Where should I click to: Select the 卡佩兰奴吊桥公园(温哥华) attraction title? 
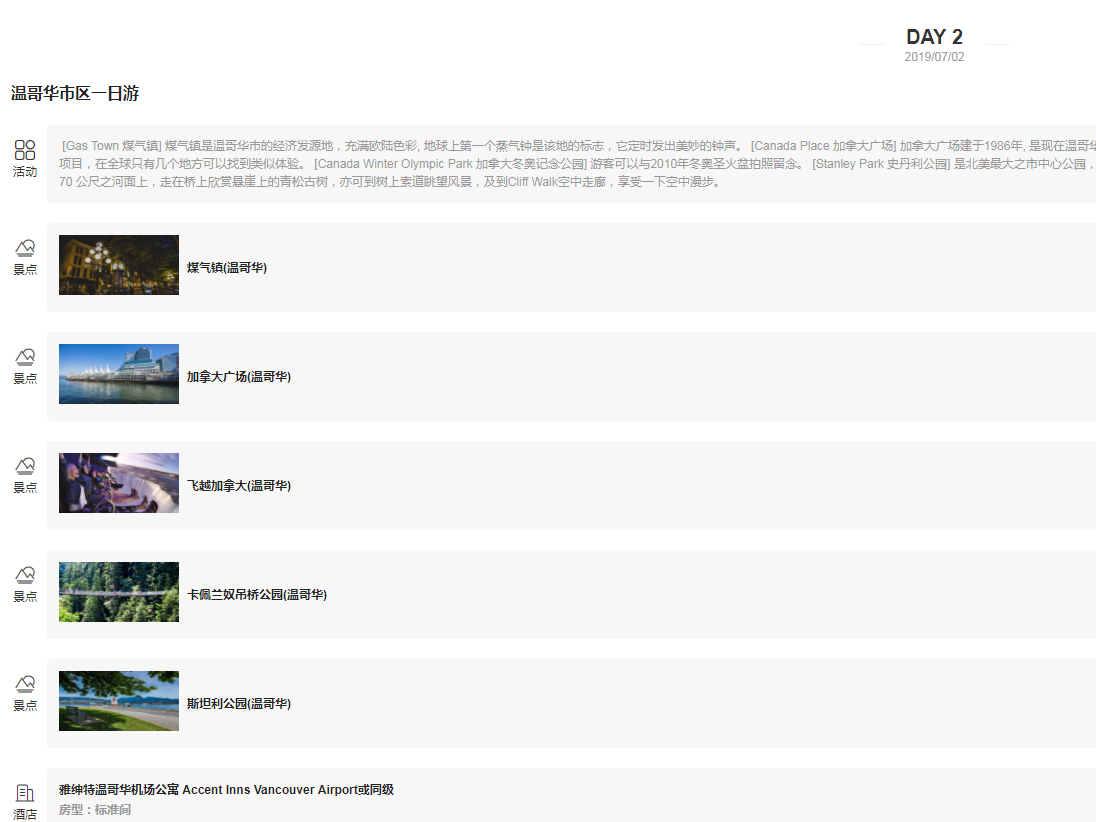[x=257, y=595]
